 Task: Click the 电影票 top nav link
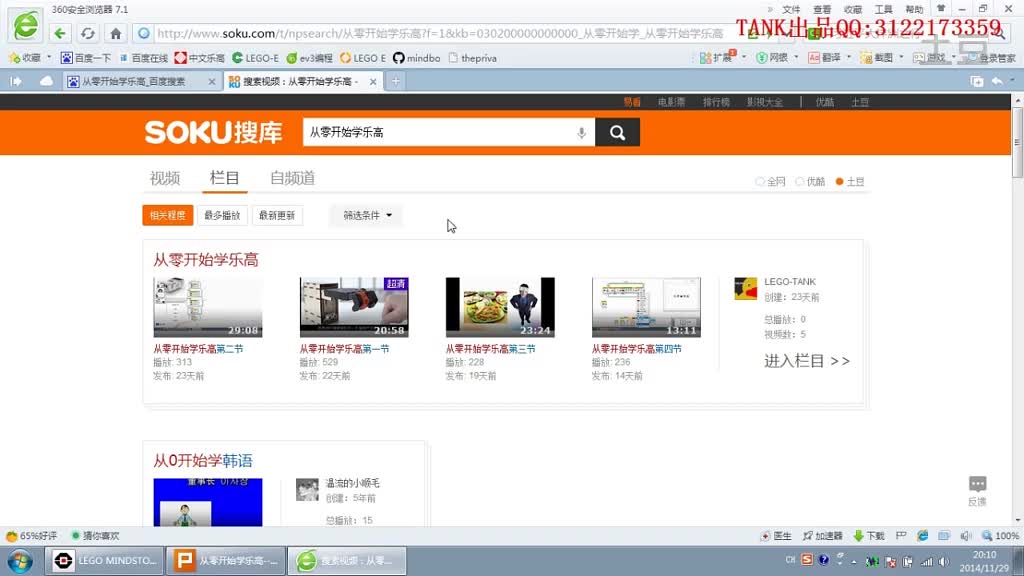point(671,103)
